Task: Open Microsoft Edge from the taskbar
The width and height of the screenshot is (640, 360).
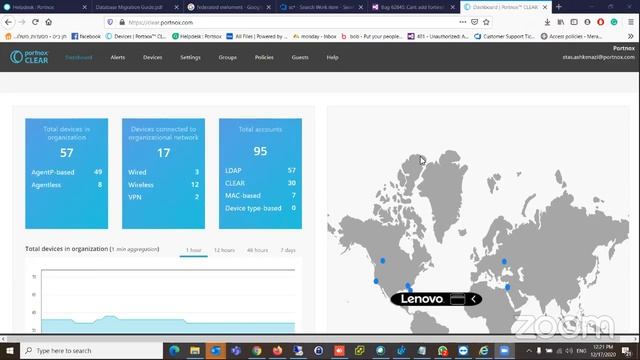Action: [174, 351]
